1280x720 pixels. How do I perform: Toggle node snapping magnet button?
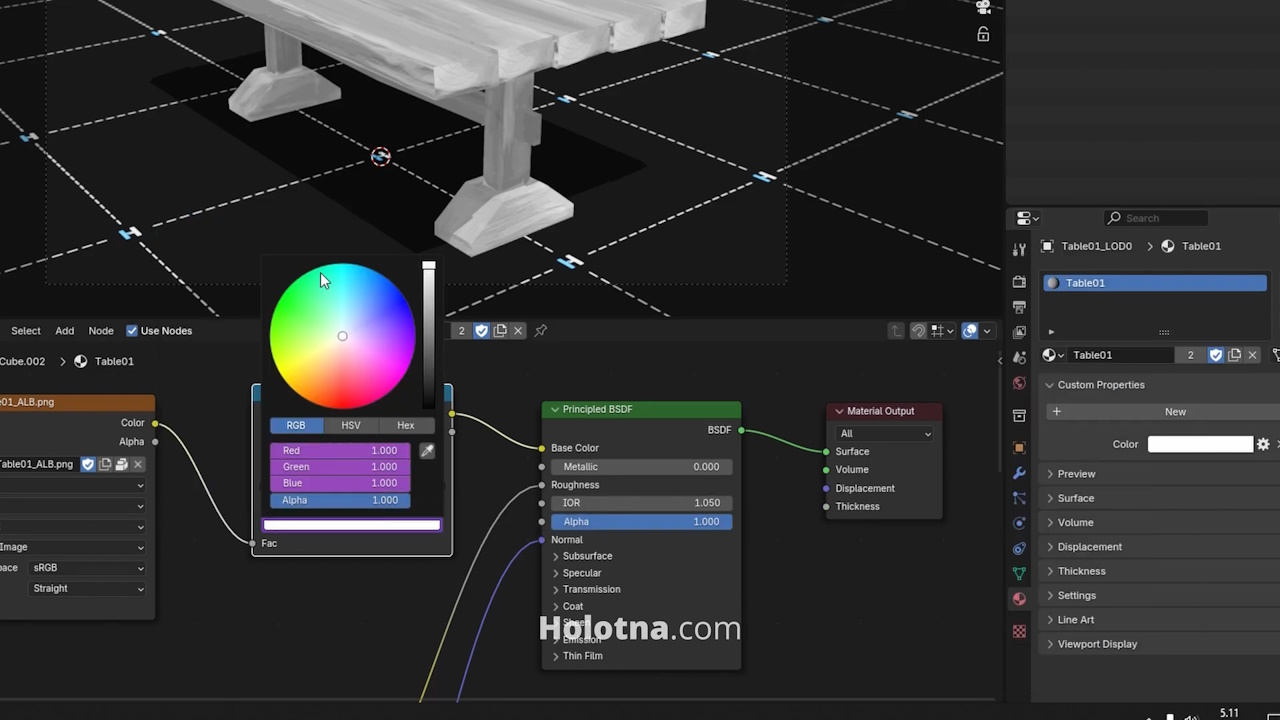click(918, 331)
